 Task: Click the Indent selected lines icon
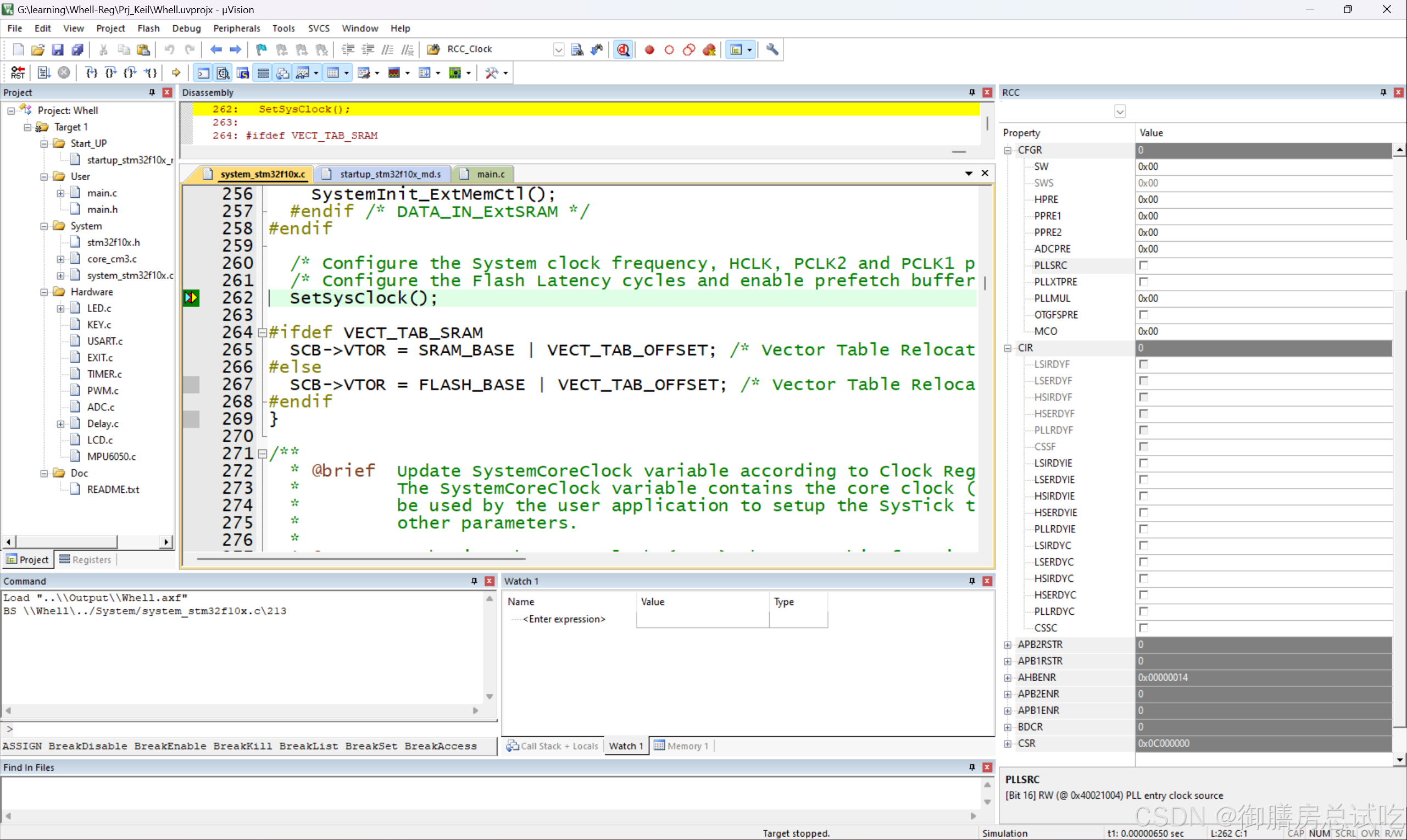point(348,49)
